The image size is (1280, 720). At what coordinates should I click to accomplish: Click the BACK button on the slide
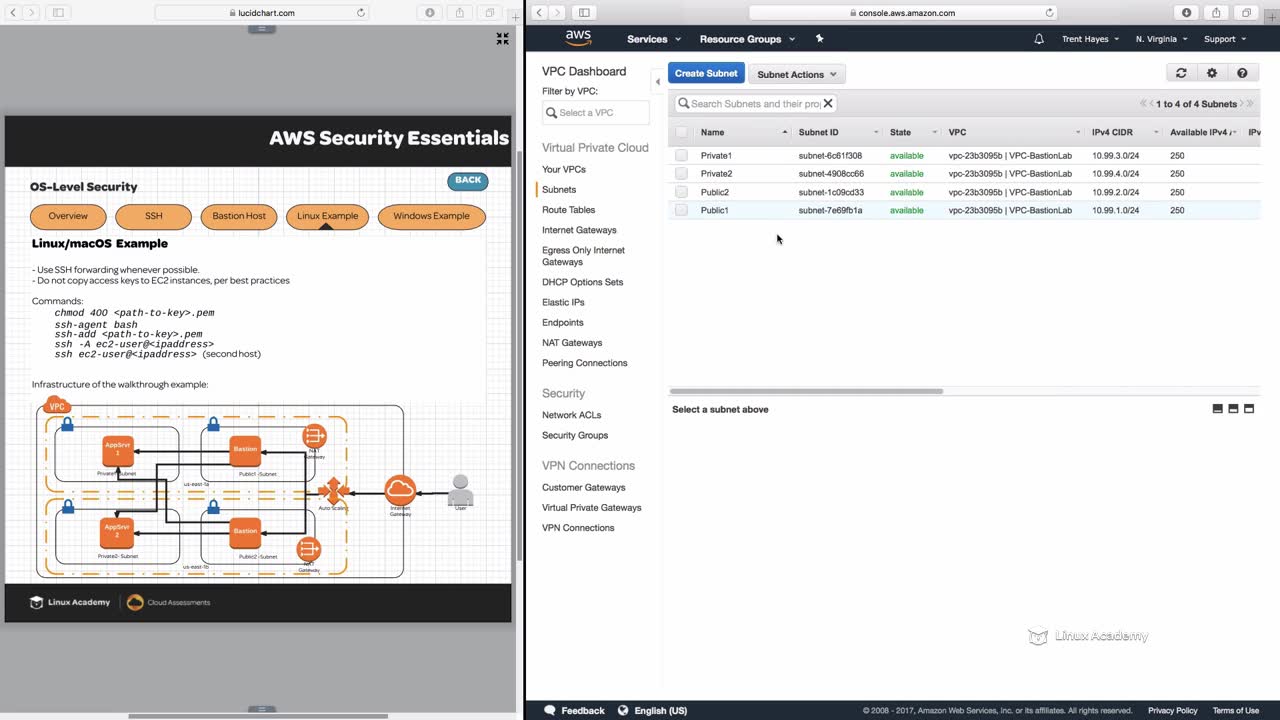pyautogui.click(x=468, y=181)
